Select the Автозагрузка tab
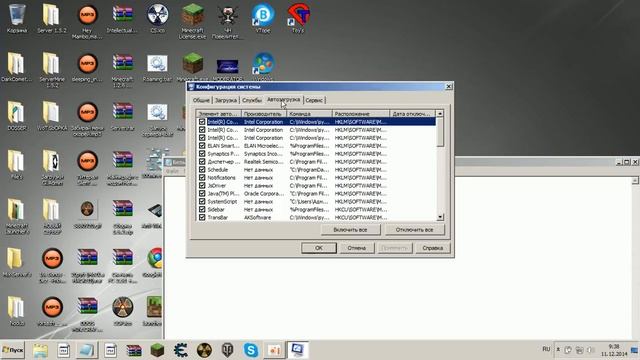The height and width of the screenshot is (360, 640). [x=284, y=100]
